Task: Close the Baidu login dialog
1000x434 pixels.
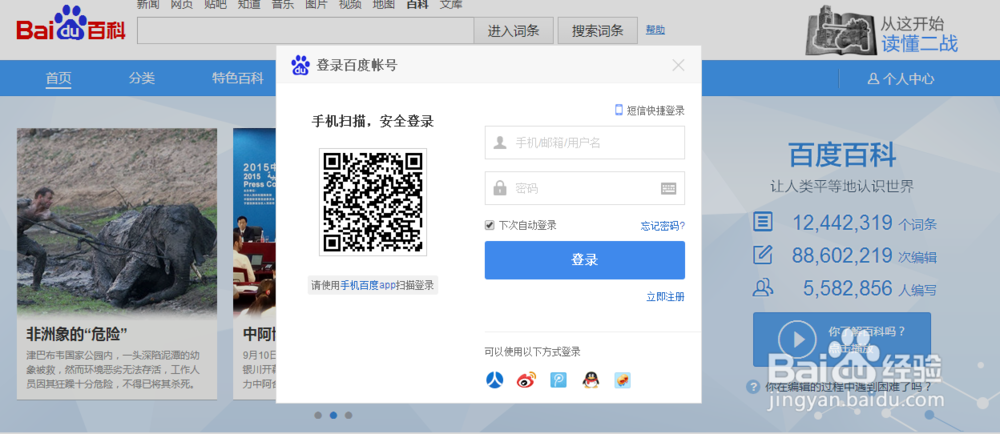Action: 679,65
